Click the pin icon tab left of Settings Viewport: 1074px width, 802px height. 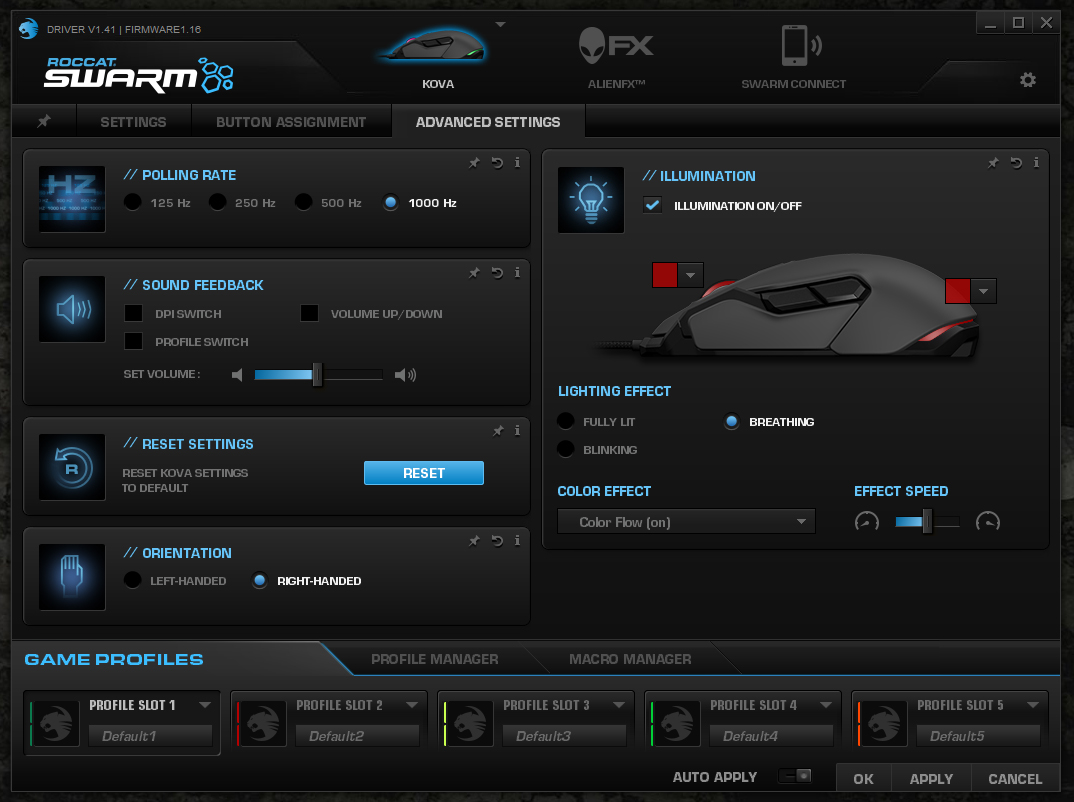tap(44, 121)
